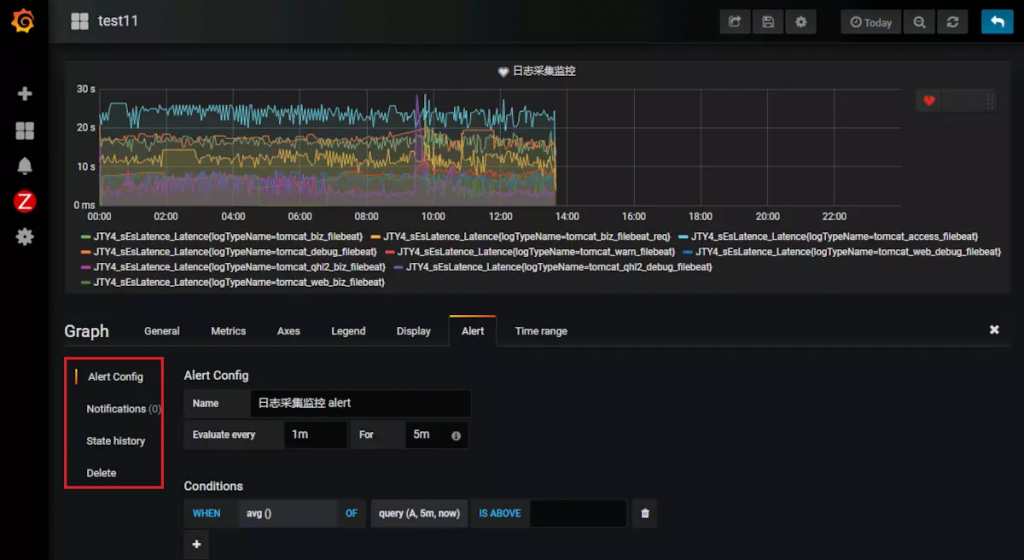This screenshot has height=560, width=1024.
Task: Open the Grafana home logo
Action: (x=24, y=21)
